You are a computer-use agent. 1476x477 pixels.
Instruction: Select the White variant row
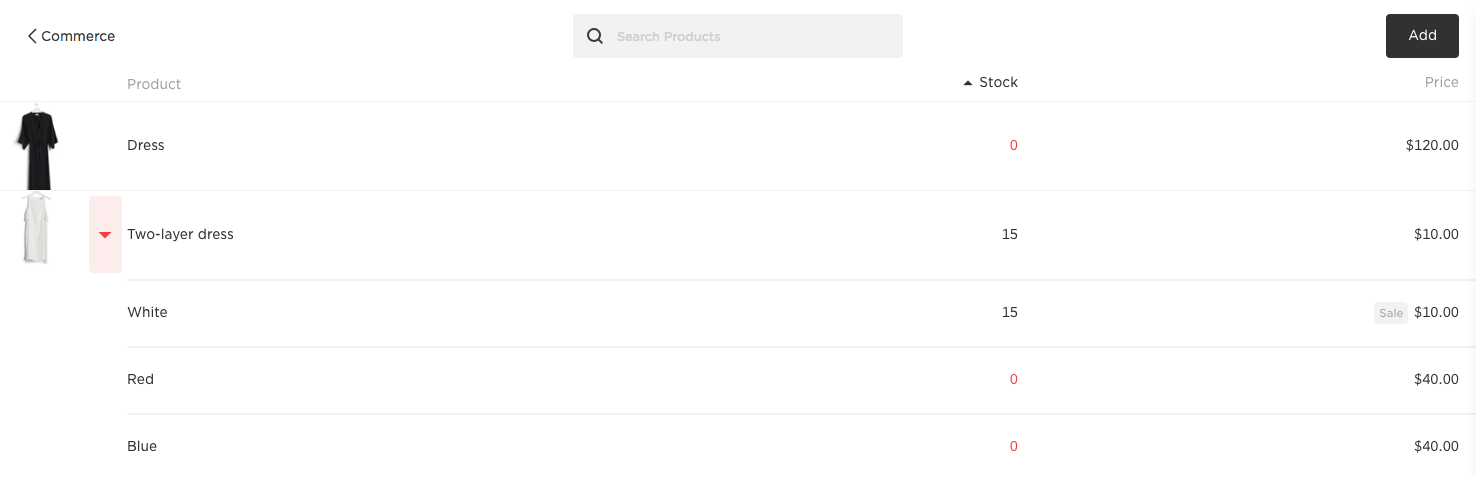click(148, 312)
